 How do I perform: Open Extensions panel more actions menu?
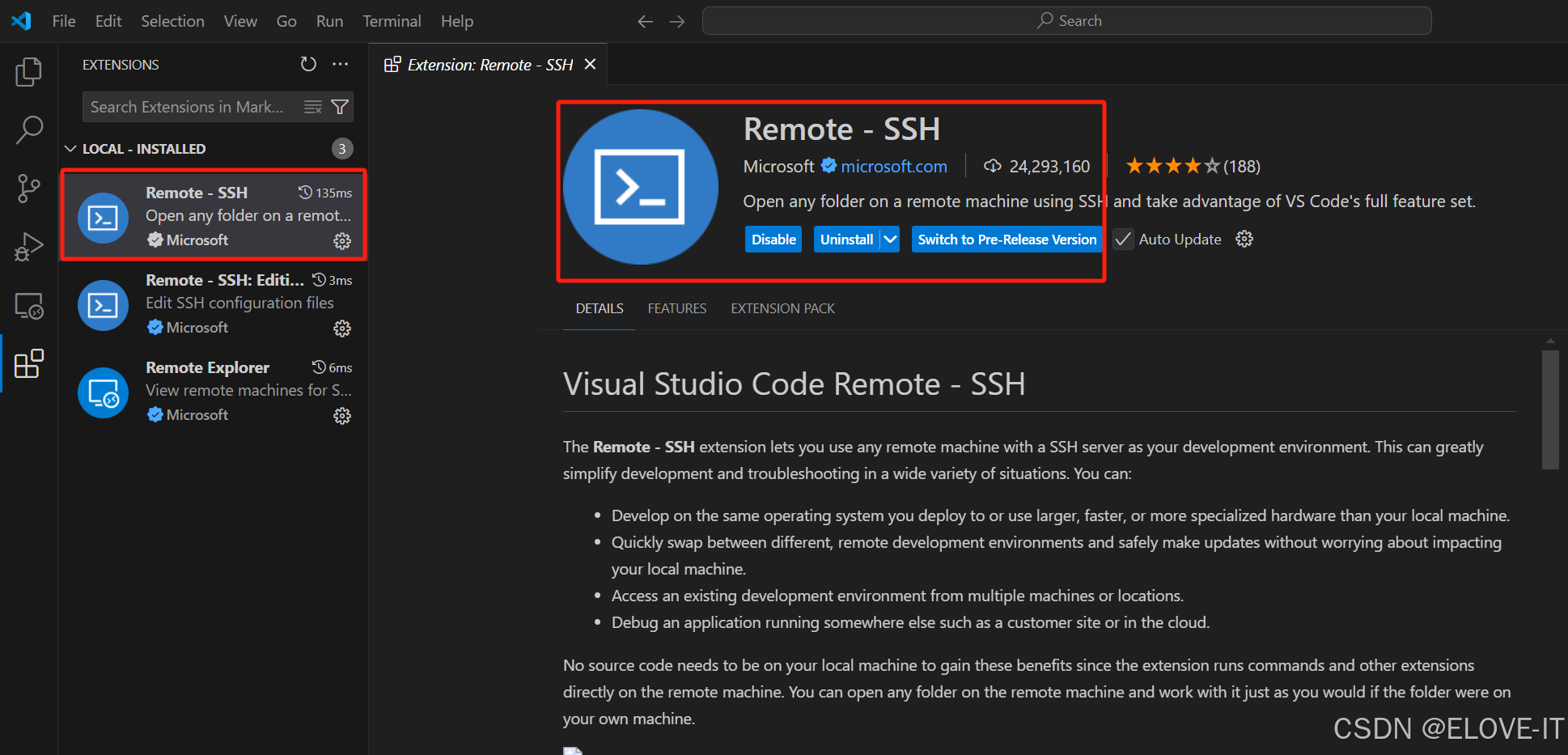click(341, 64)
